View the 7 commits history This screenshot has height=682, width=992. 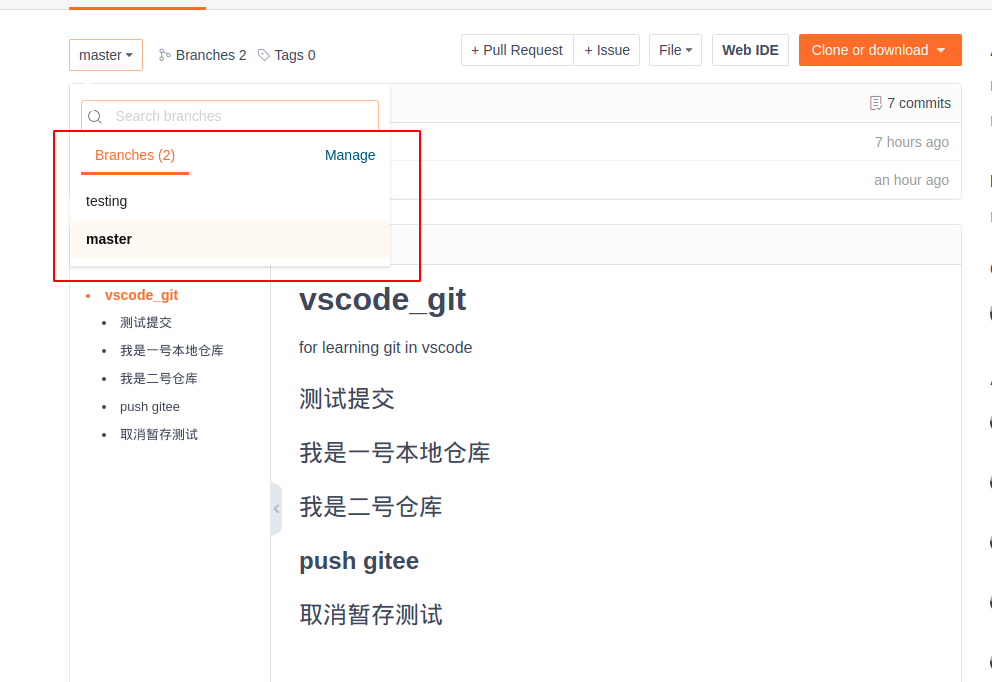click(910, 103)
